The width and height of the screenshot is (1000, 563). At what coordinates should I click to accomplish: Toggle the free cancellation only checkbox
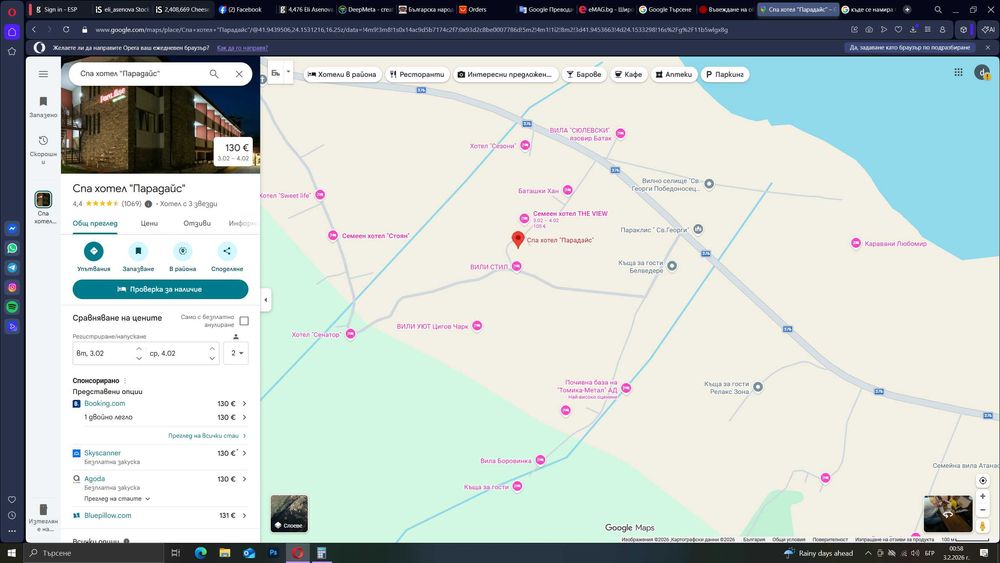tap(244, 321)
